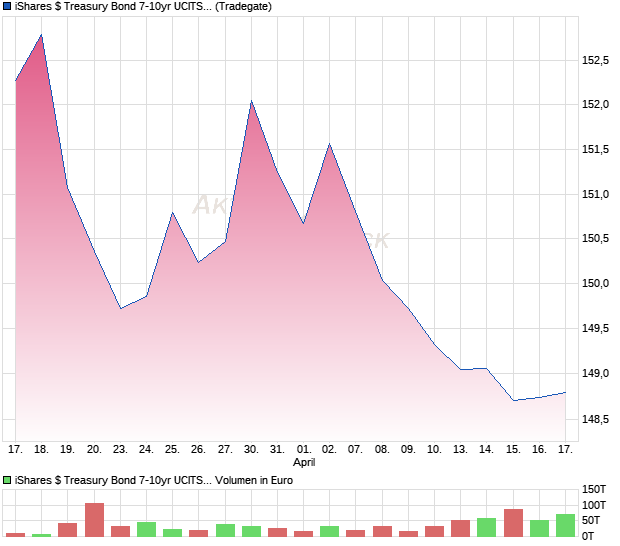Click the 149,0 price axis label

[x=595, y=373]
